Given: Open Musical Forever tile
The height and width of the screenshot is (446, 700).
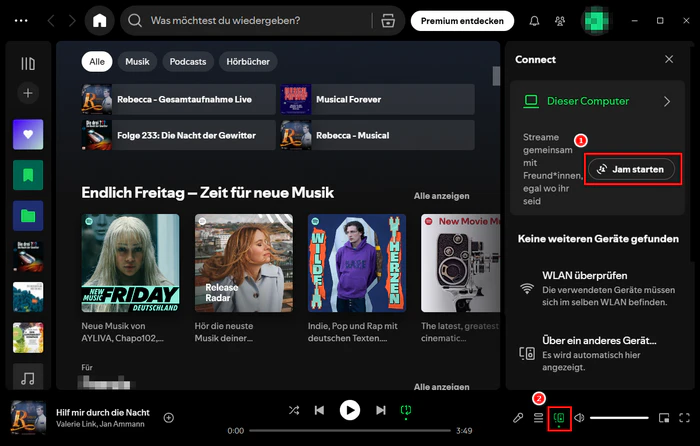Looking at the screenshot, I should pos(378,99).
